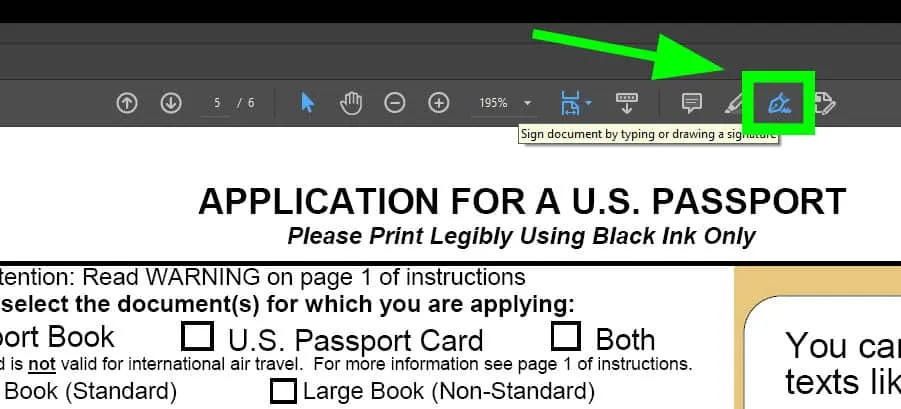The image size is (901, 409).
Task: Open the 195% zoom level dropdown
Action: tap(527, 103)
